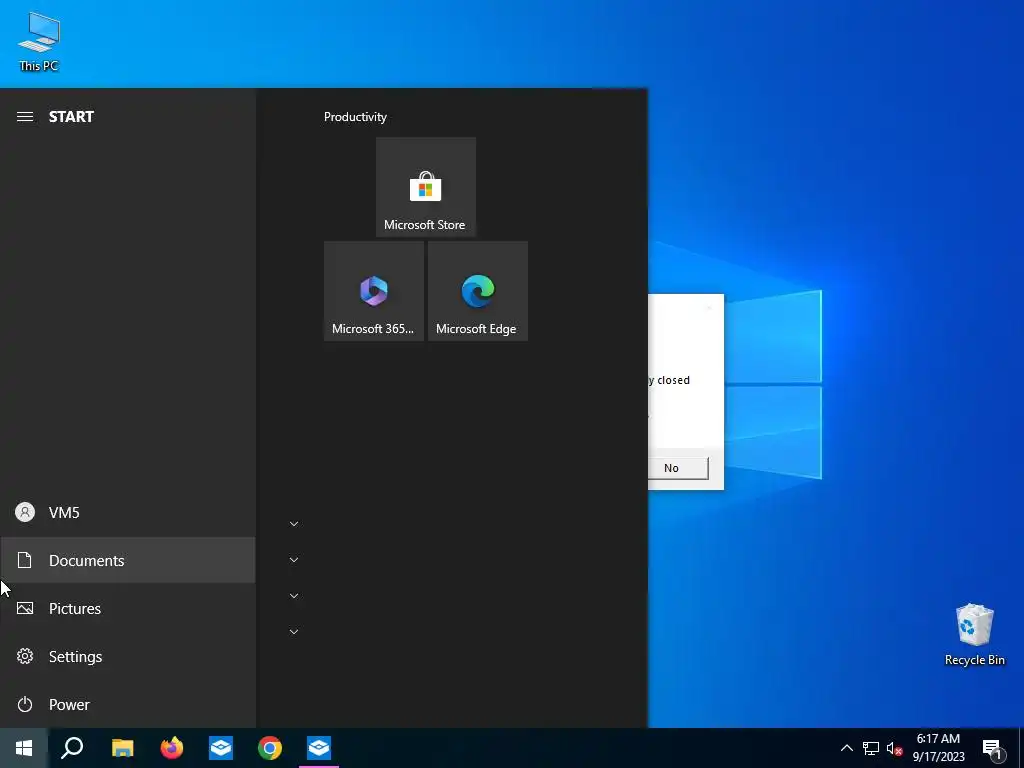Click the Windows Start button
Screen dimensions: 1024x768
pyautogui.click(x=24, y=748)
